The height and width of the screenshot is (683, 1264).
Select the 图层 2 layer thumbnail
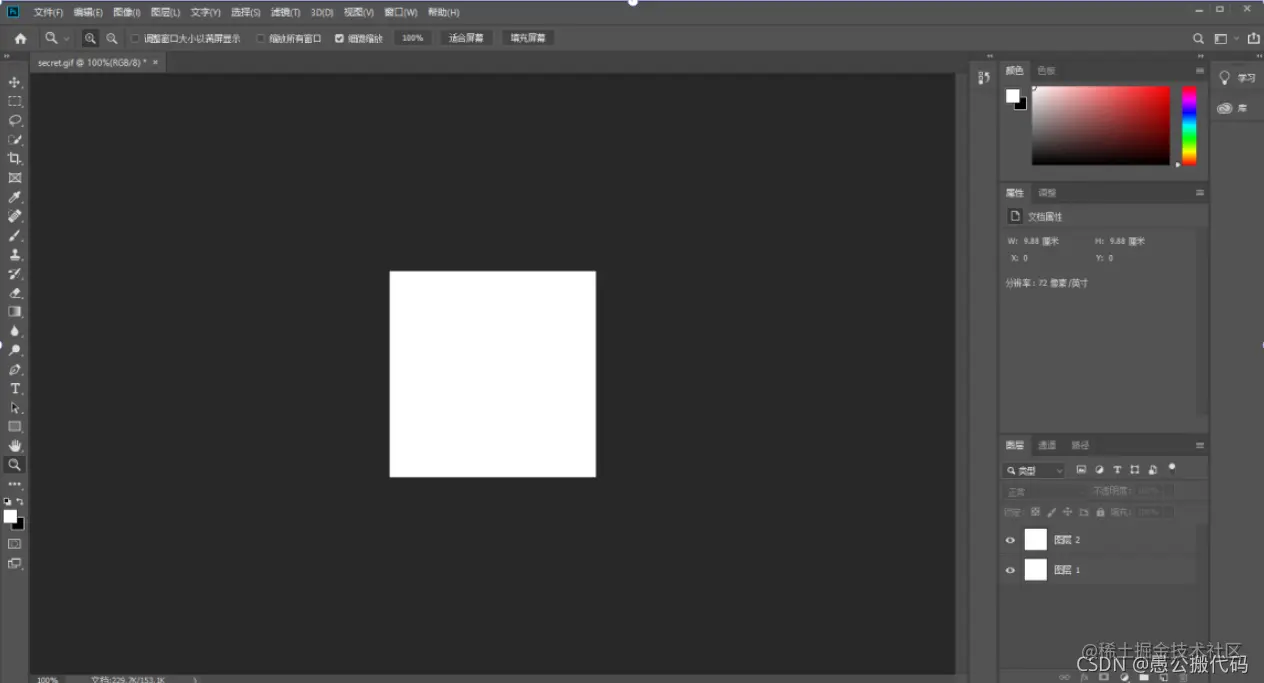pyautogui.click(x=1035, y=540)
